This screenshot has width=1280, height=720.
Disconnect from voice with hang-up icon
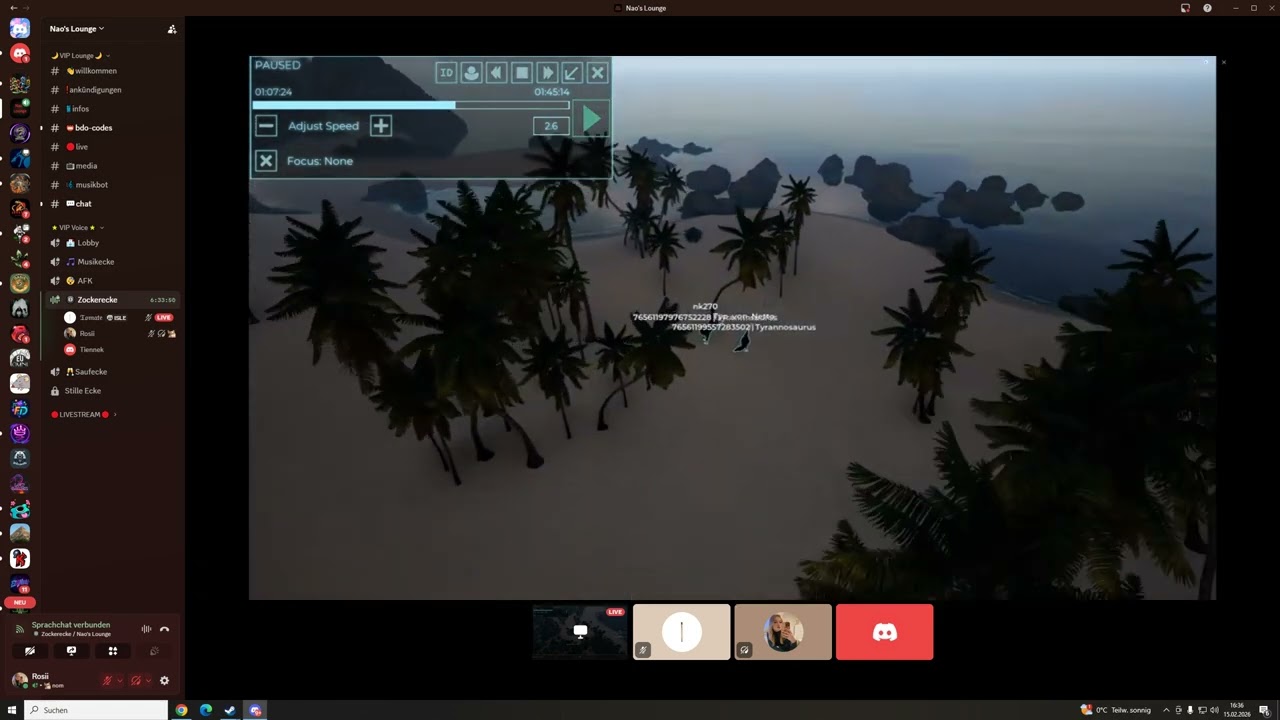pyautogui.click(x=164, y=629)
